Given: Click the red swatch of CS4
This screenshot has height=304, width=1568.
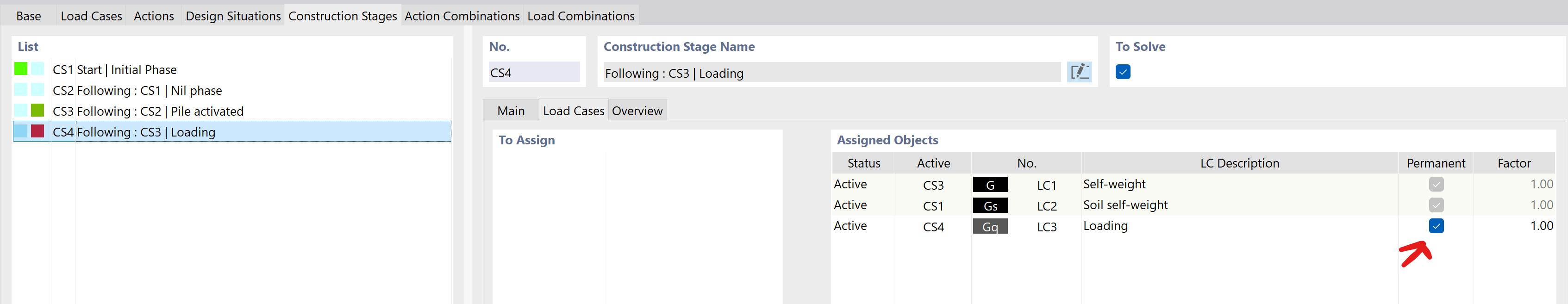Looking at the screenshot, I should (38, 131).
